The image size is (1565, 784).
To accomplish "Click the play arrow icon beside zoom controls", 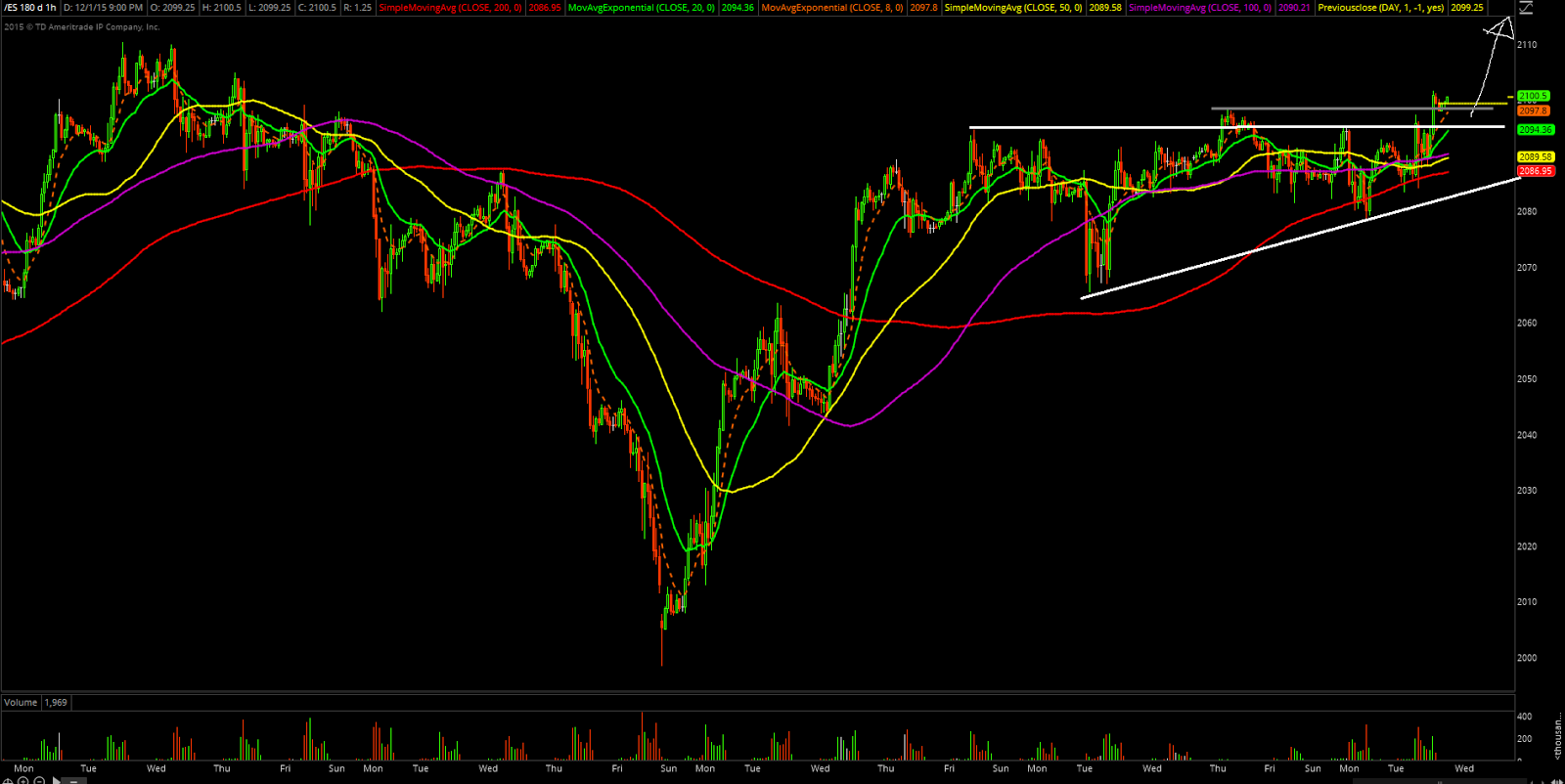I will point(57,780).
